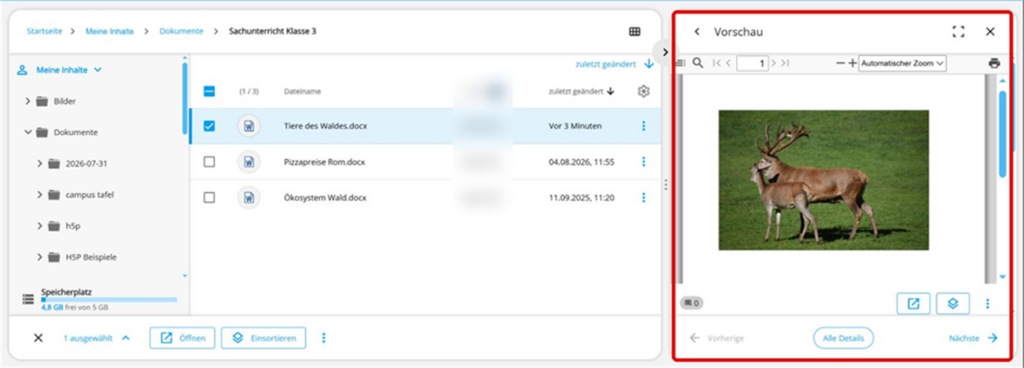
Task: Toggle the select-all checkbox in header
Action: 209,91
